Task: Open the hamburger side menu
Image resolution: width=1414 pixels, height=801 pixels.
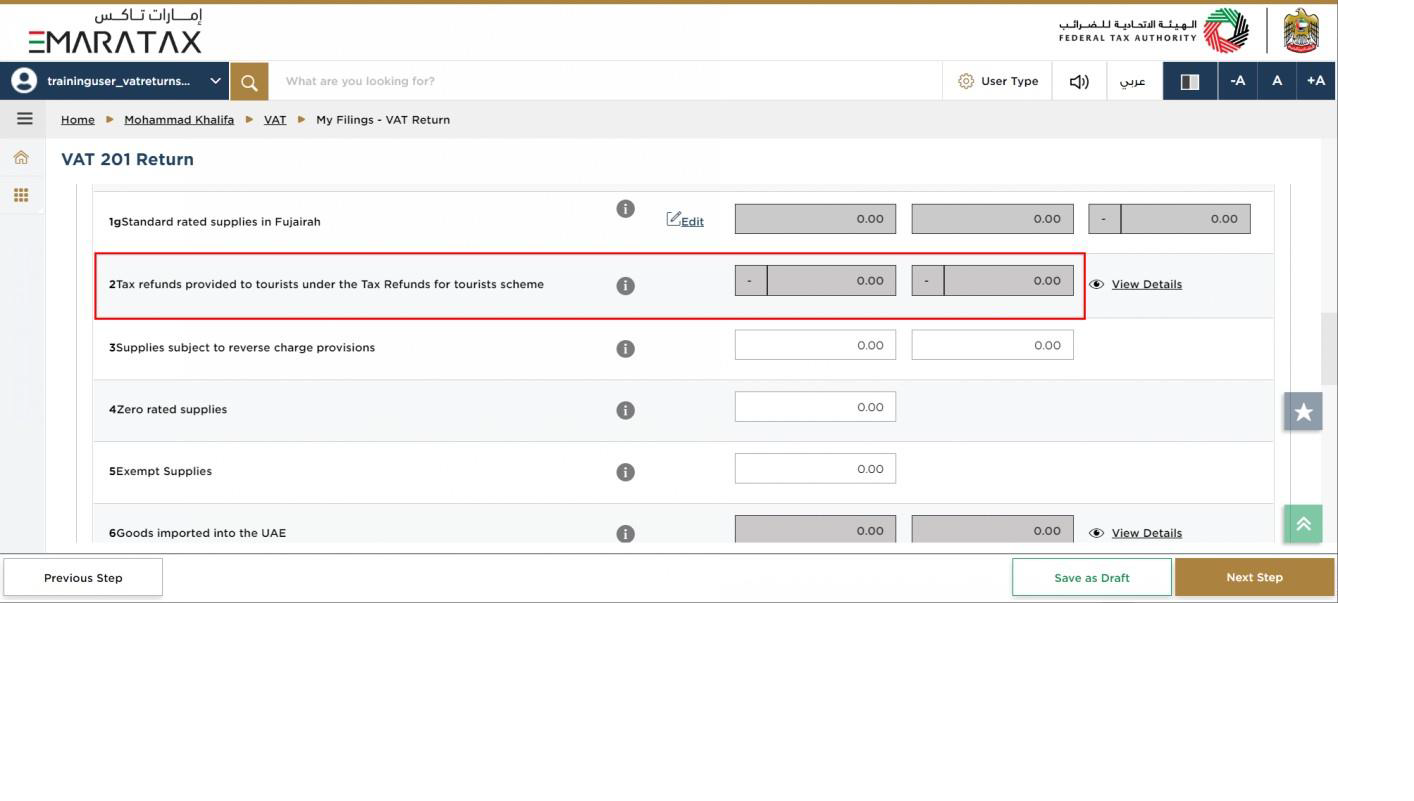Action: [x=24, y=119]
